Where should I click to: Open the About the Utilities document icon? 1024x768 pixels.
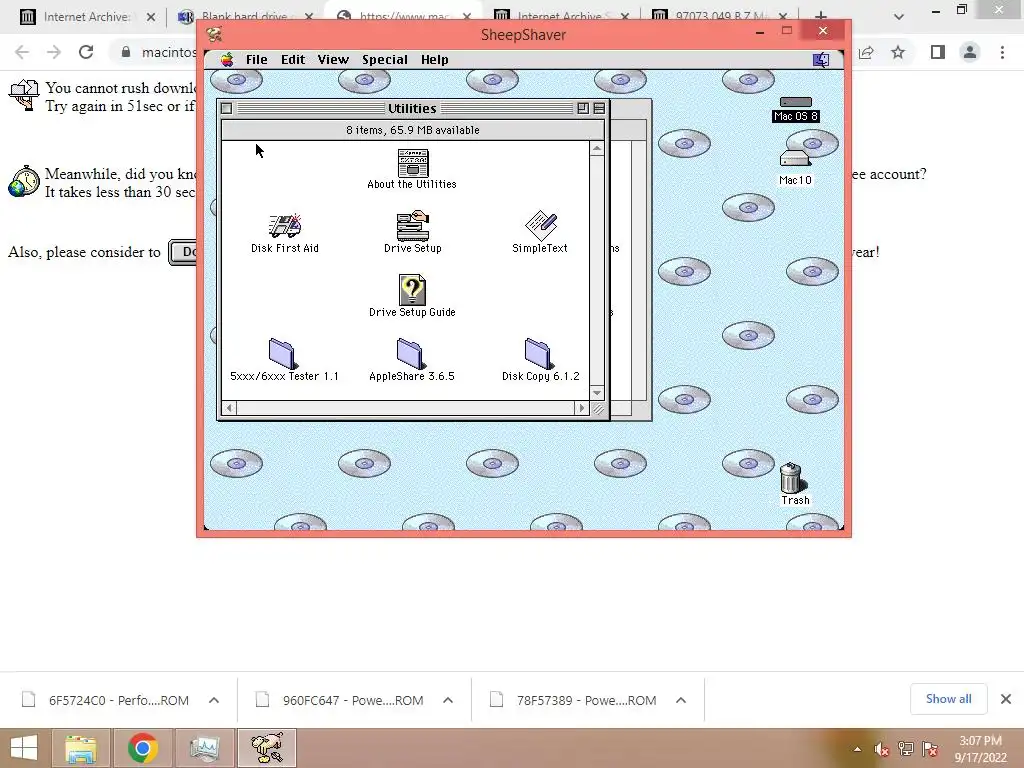coord(413,163)
